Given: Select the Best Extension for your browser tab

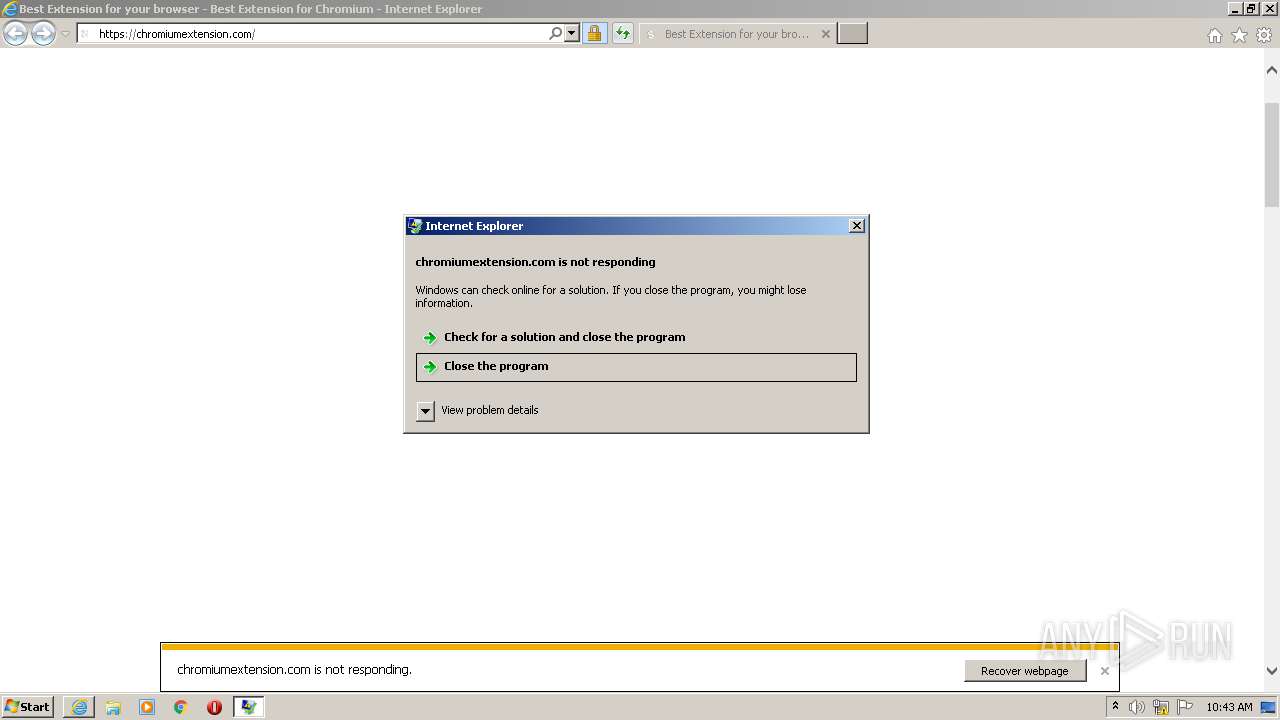Looking at the screenshot, I should (736, 34).
